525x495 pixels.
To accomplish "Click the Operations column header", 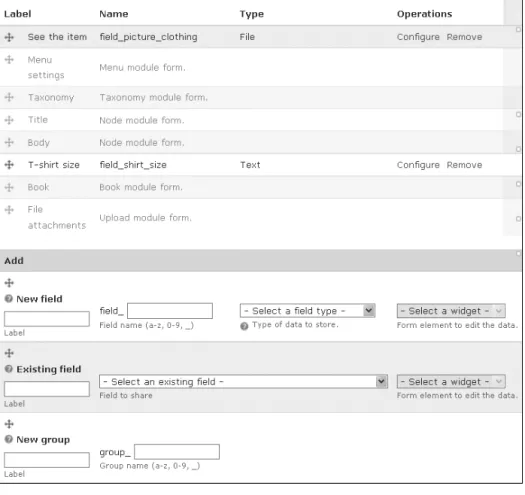I will (424, 14).
